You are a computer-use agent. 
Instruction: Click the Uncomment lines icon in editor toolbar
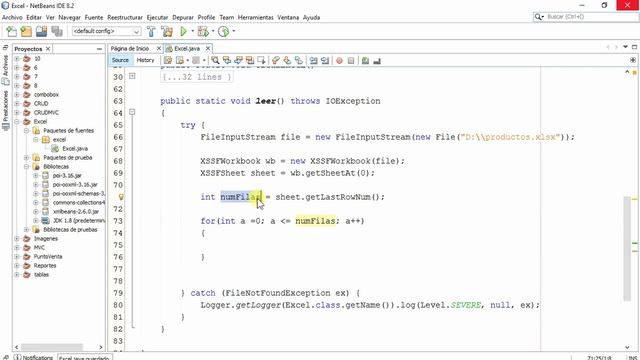click(377, 60)
